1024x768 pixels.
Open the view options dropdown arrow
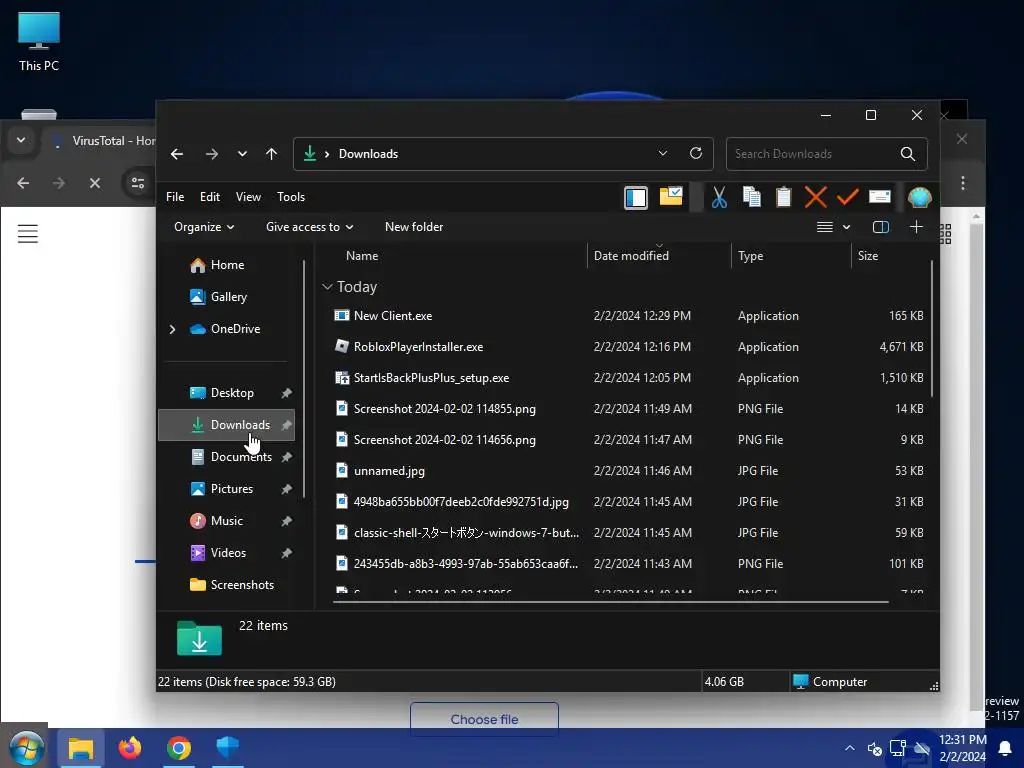pos(846,227)
